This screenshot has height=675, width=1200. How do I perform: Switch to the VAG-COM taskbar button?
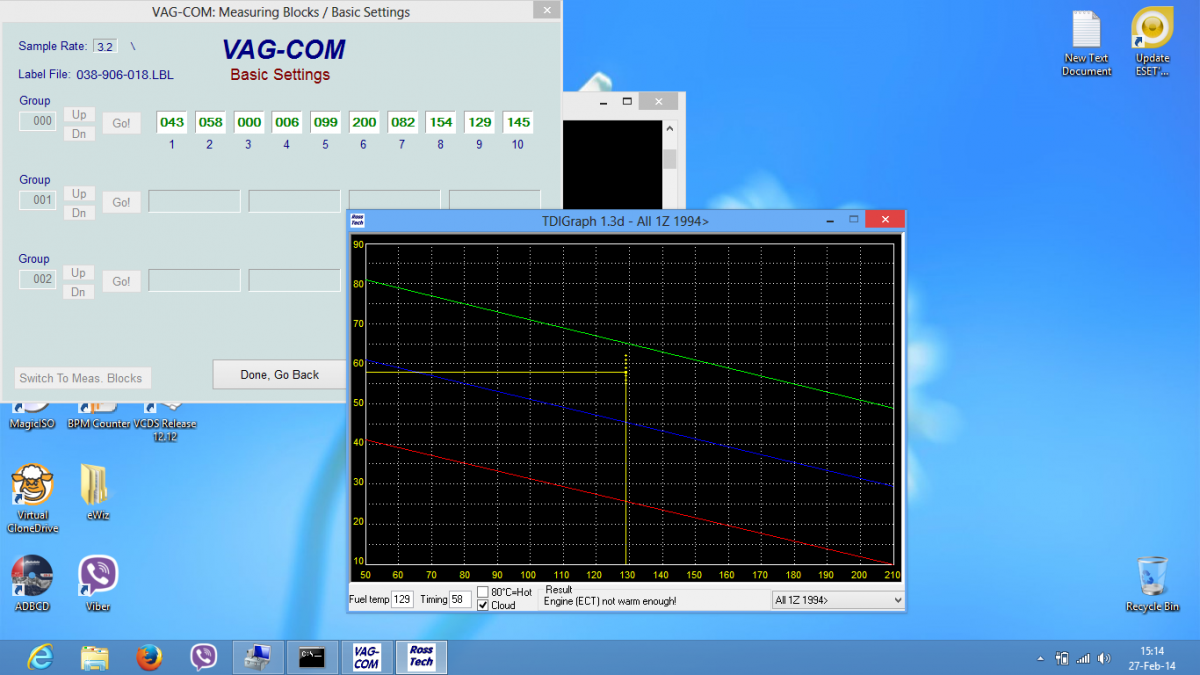pos(367,657)
